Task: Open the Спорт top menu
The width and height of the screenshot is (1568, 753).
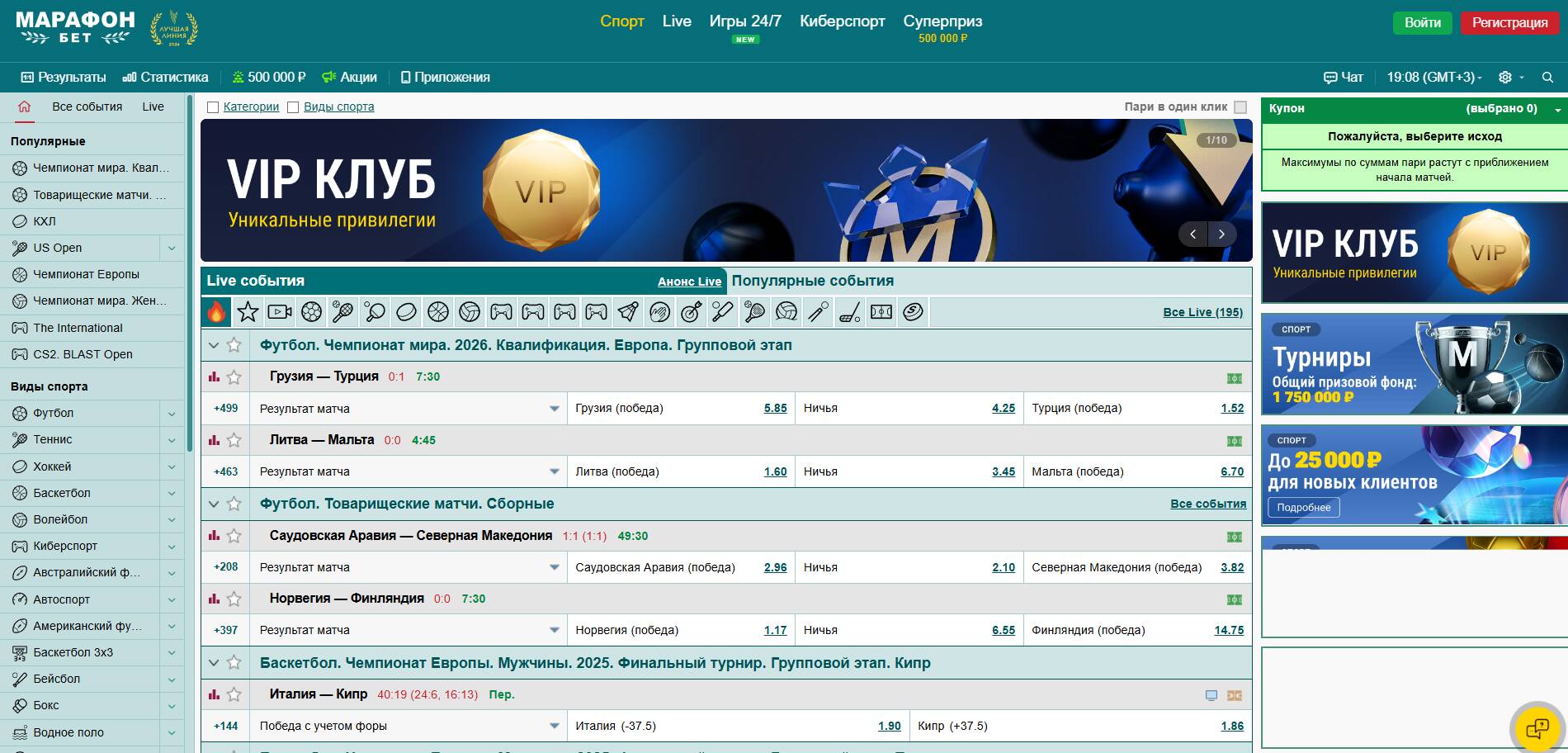Action: click(622, 21)
